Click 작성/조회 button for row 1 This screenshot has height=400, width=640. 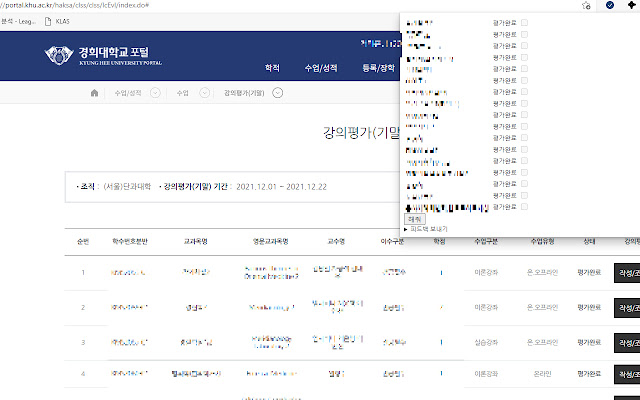627,273
